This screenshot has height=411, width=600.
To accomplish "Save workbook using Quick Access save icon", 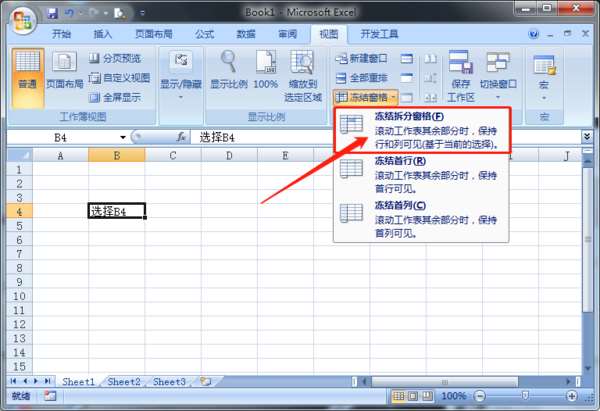I will tap(52, 13).
